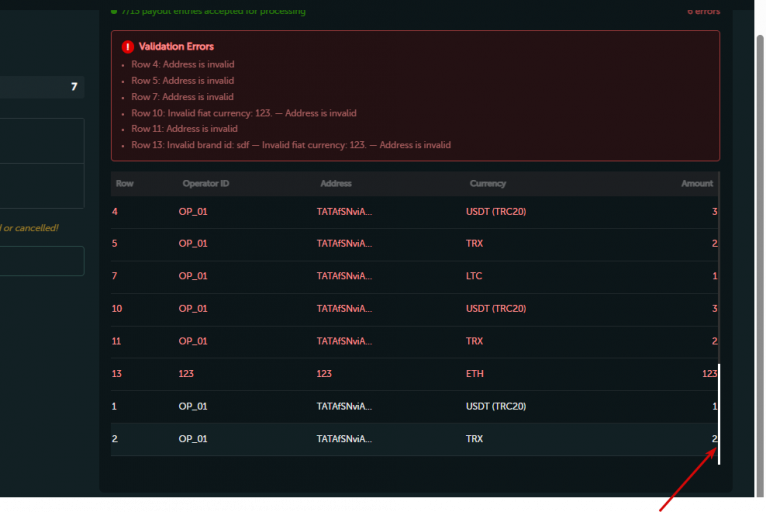Select row number 13 in the table
This screenshot has height=512, width=766.
[117, 374]
